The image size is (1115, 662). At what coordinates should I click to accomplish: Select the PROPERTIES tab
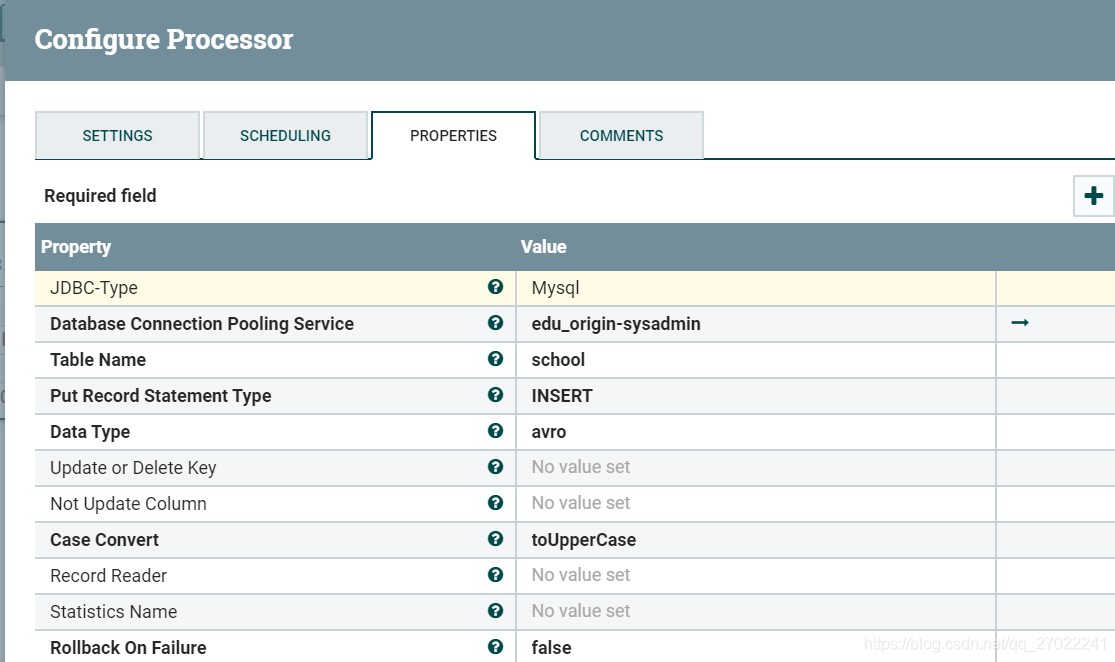coord(453,135)
